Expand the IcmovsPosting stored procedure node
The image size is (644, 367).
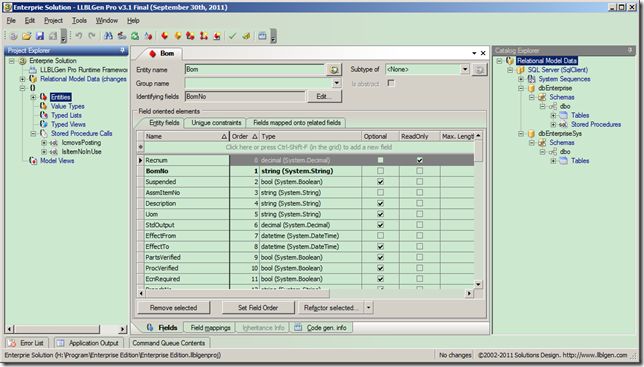tap(44, 142)
